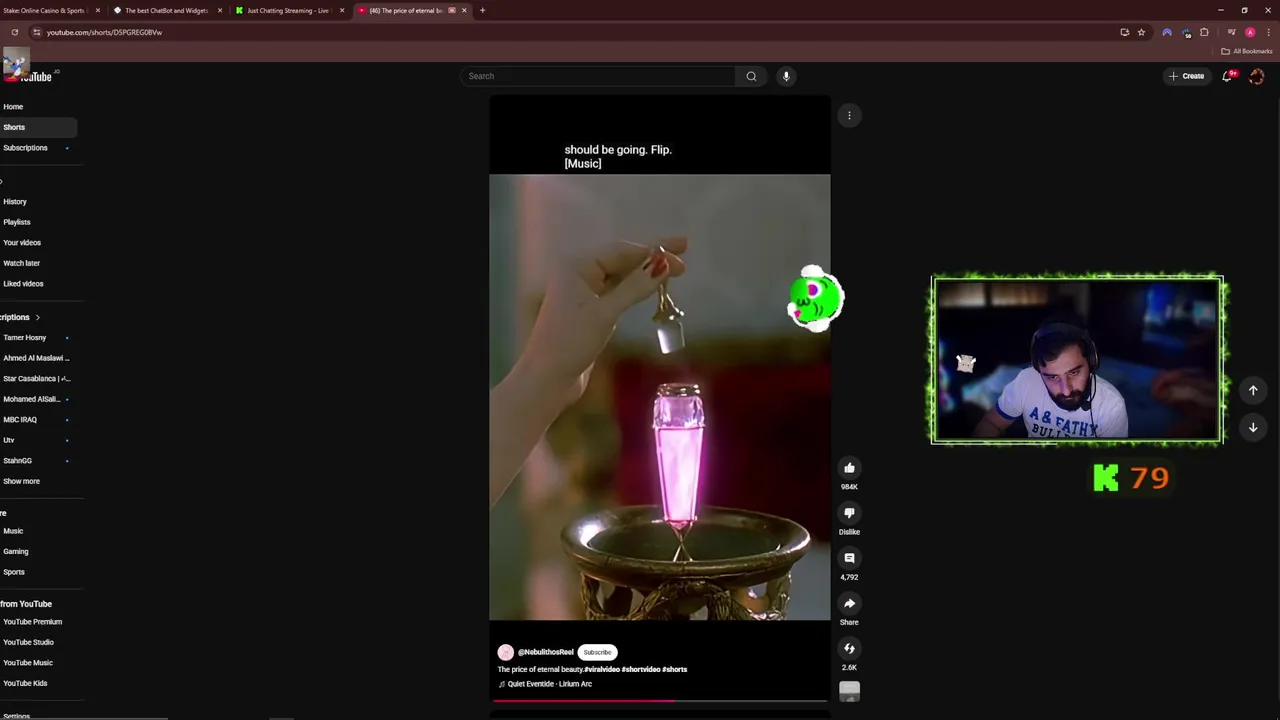Click the Create button
This screenshot has height=720, width=1280.
click(x=1187, y=76)
